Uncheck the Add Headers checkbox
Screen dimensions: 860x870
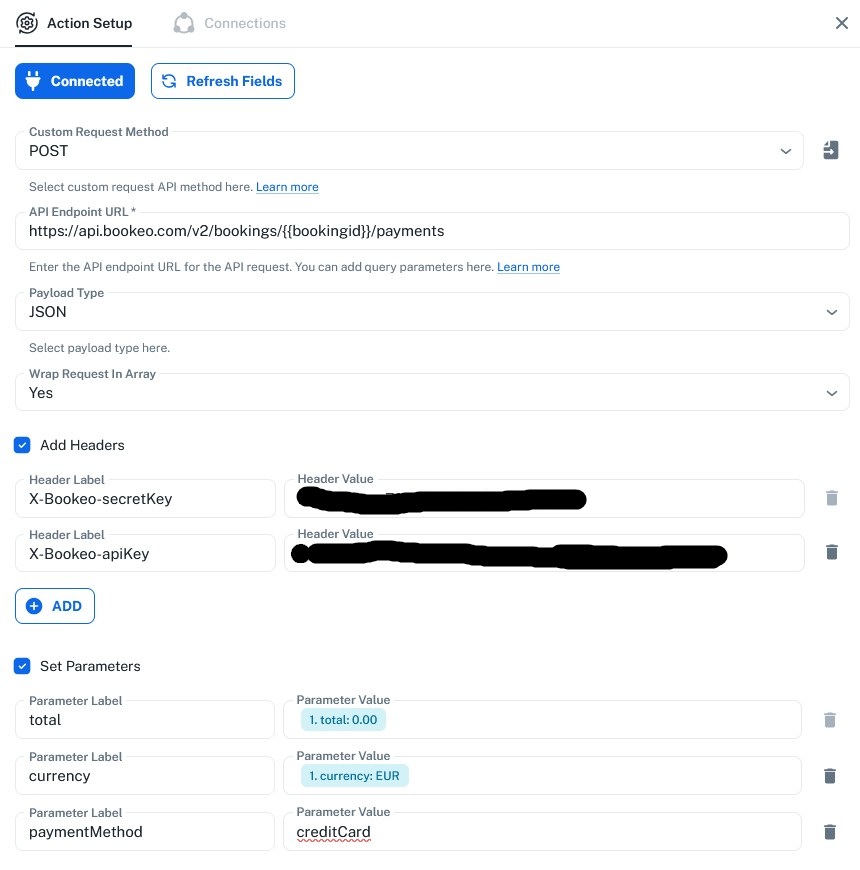(22, 445)
